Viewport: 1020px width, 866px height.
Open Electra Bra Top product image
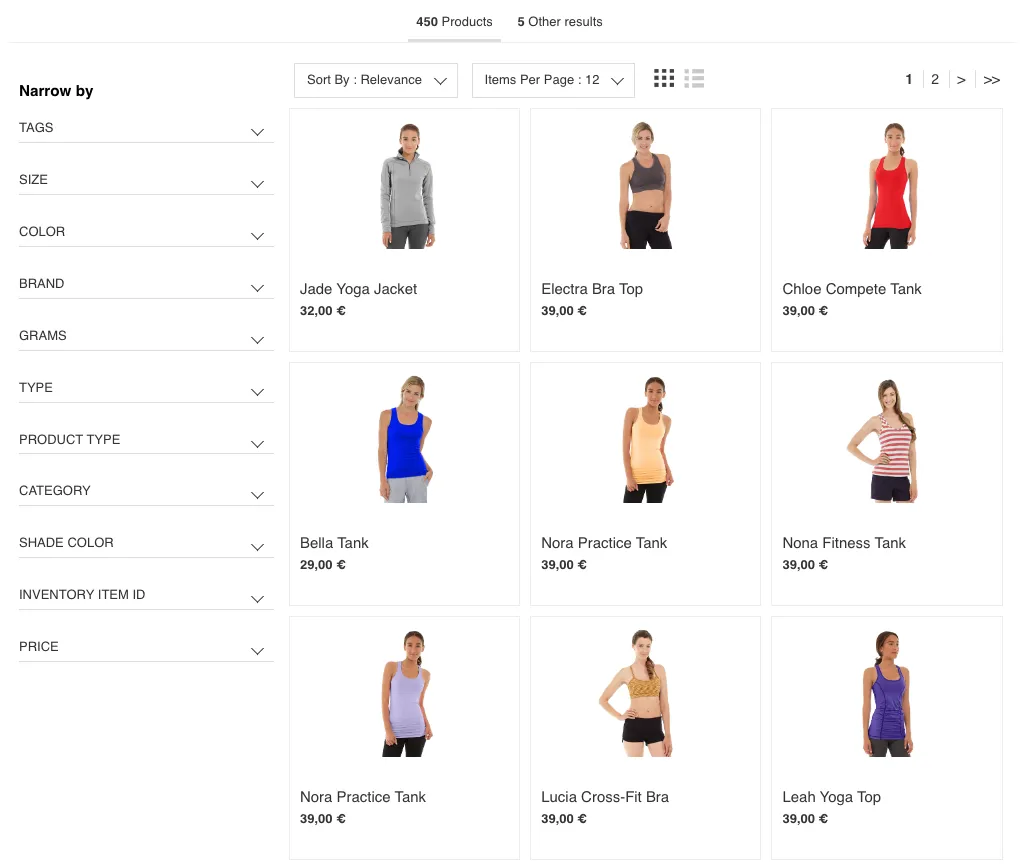click(x=645, y=185)
